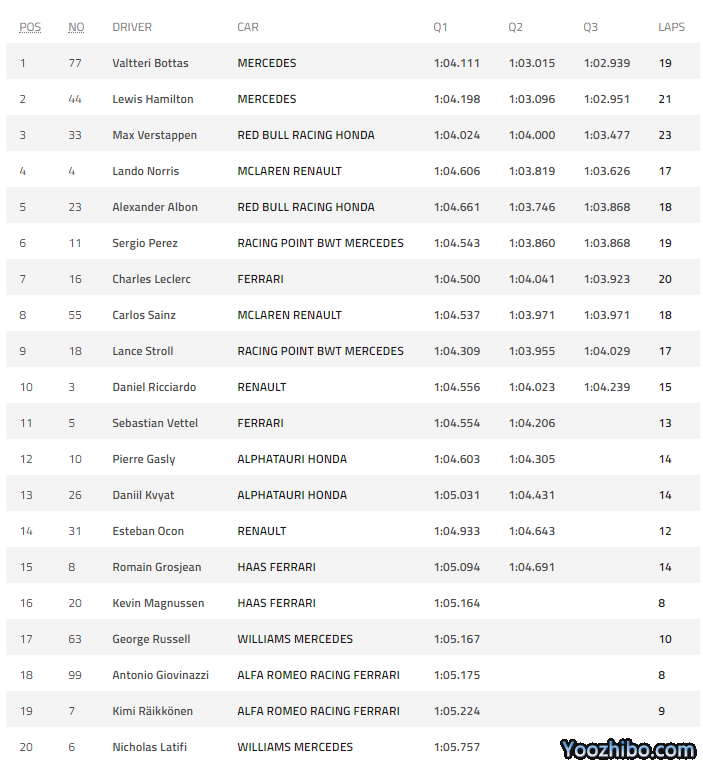Select Daniel Ricciardo's Q3 time 1:04.239

coord(607,387)
